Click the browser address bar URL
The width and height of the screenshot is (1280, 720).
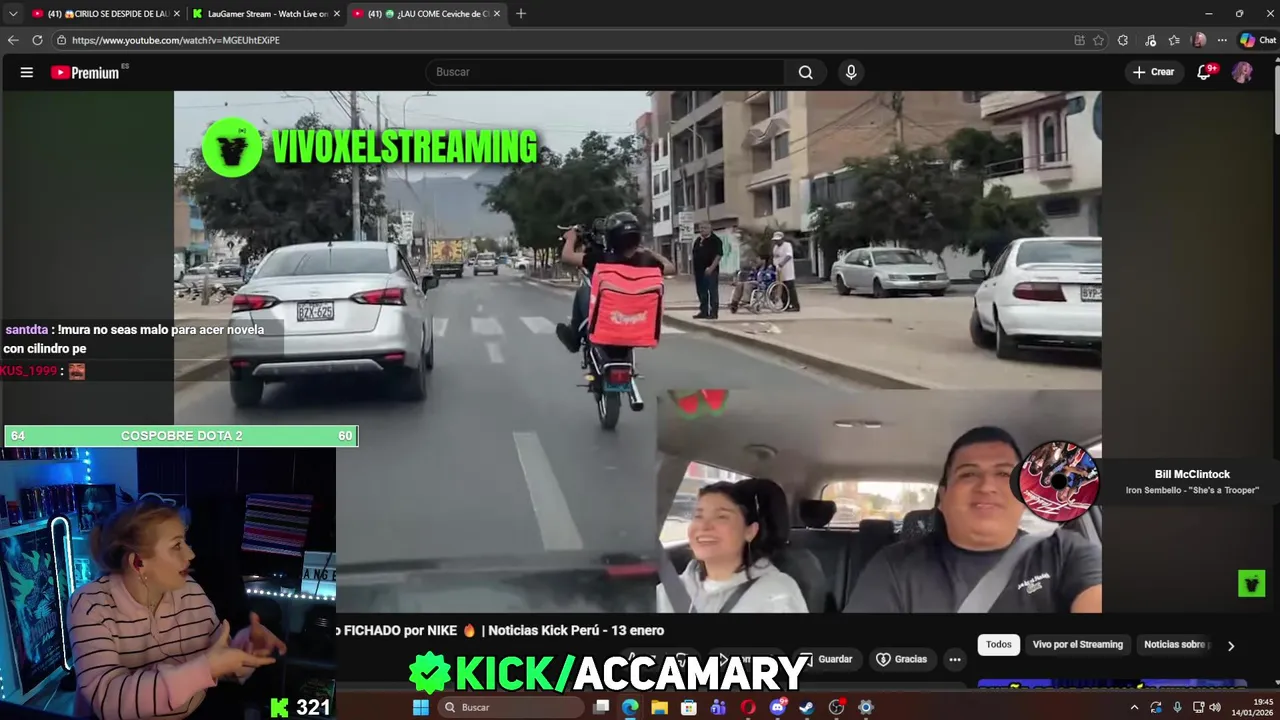(x=176, y=40)
